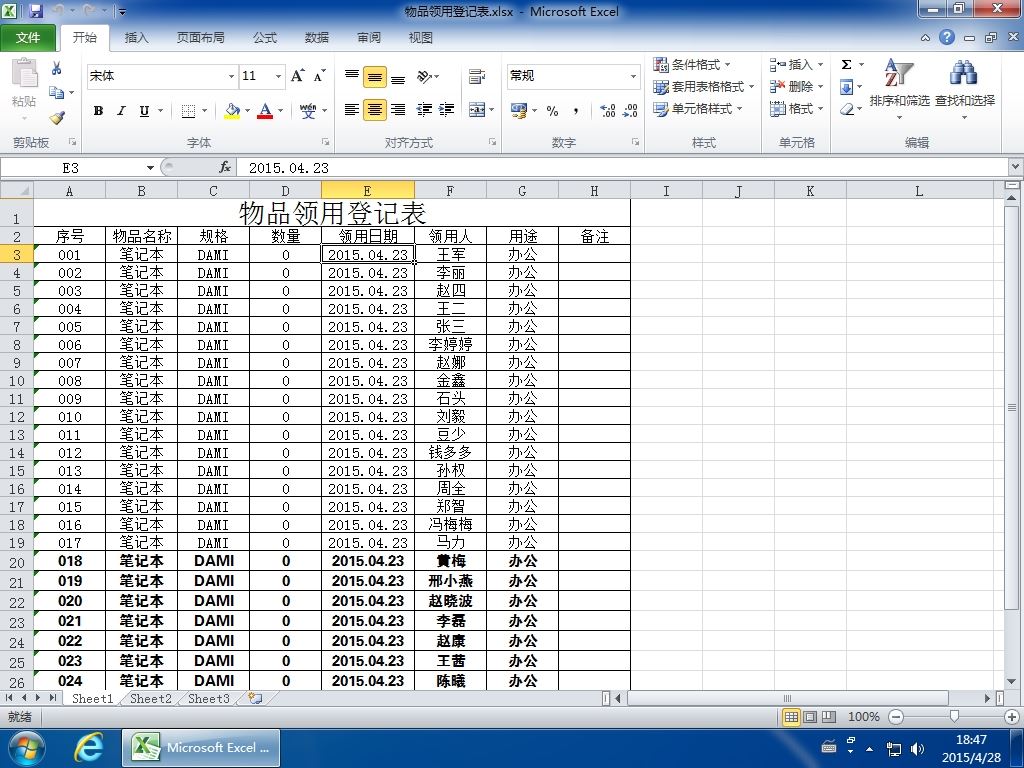Open Excel Help question mark icon

point(947,37)
